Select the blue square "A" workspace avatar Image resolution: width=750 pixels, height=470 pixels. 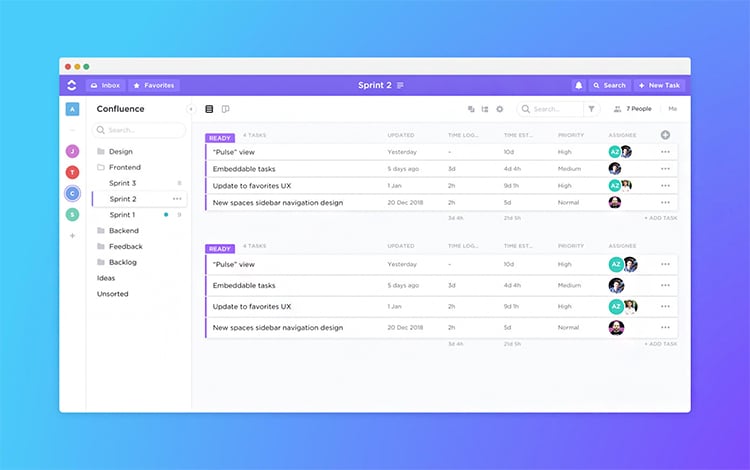point(72,109)
